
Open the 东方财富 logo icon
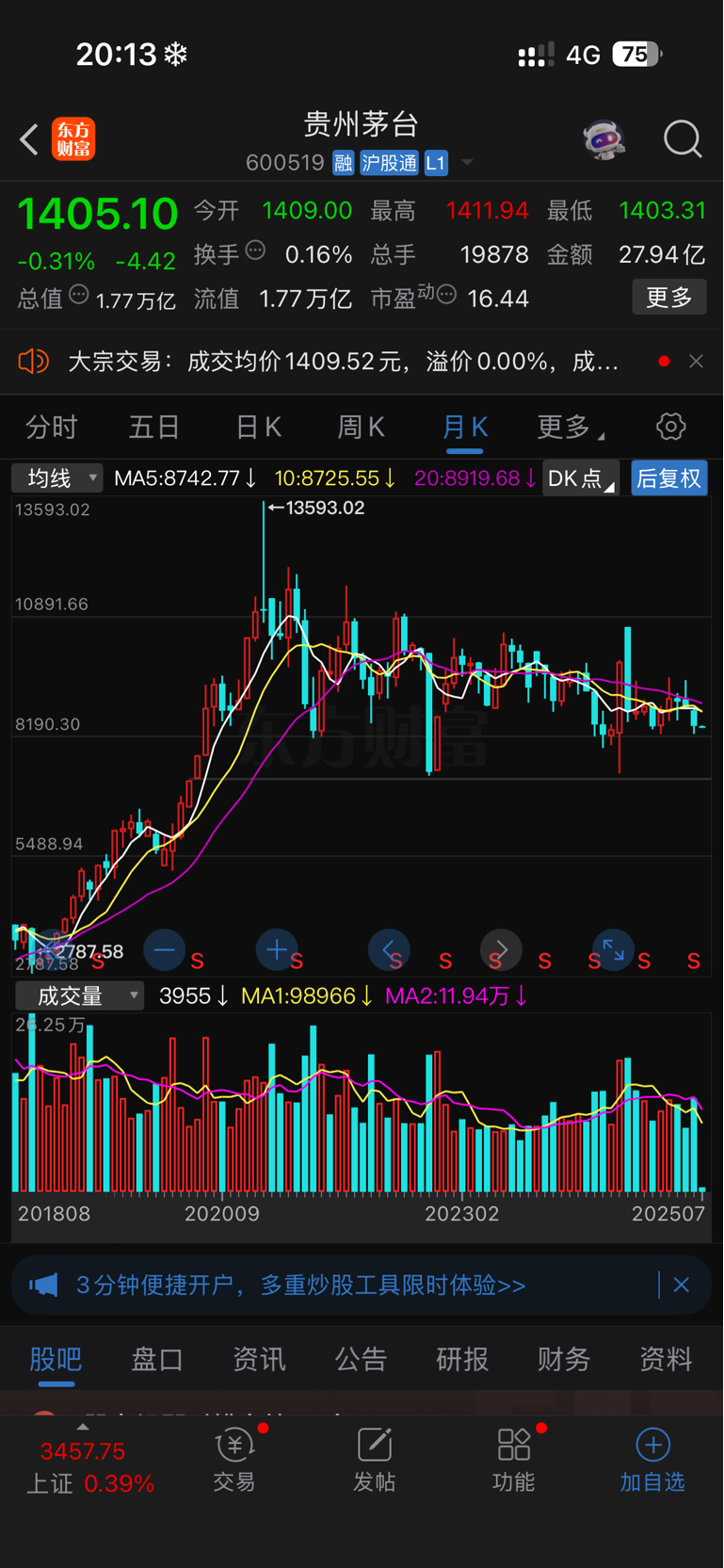pos(73,139)
